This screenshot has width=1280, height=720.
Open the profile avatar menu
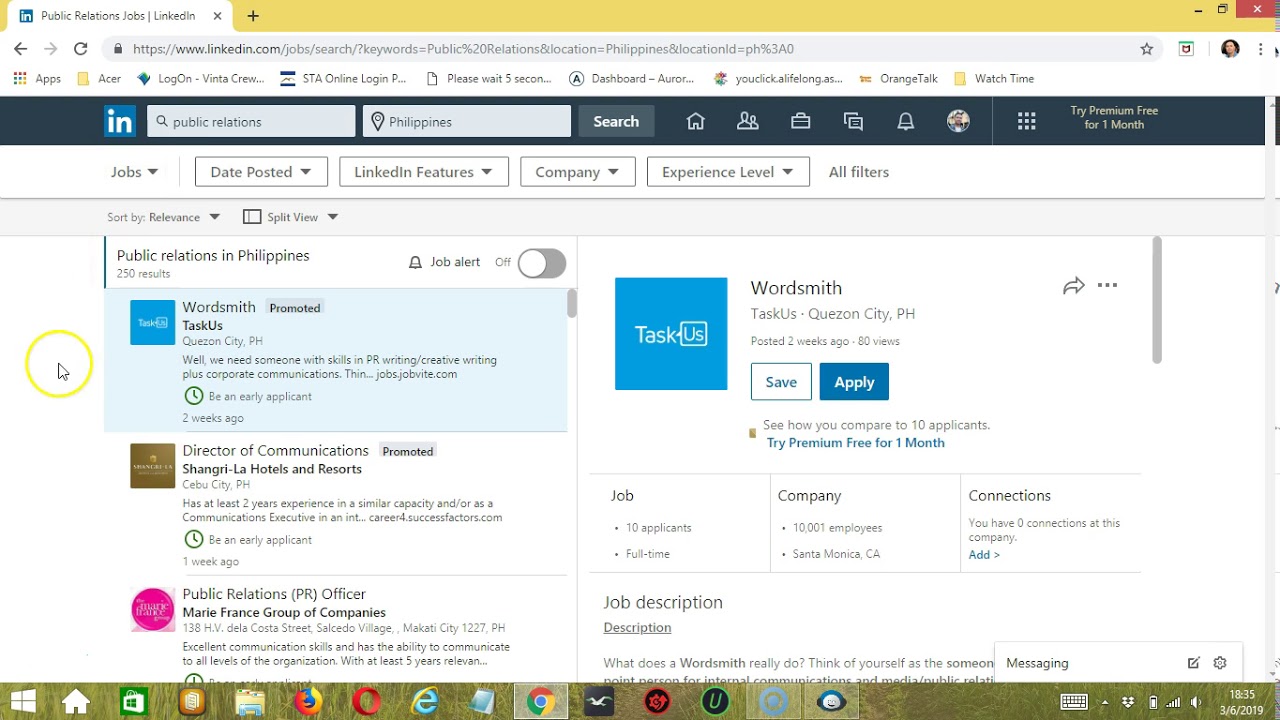coord(958,121)
